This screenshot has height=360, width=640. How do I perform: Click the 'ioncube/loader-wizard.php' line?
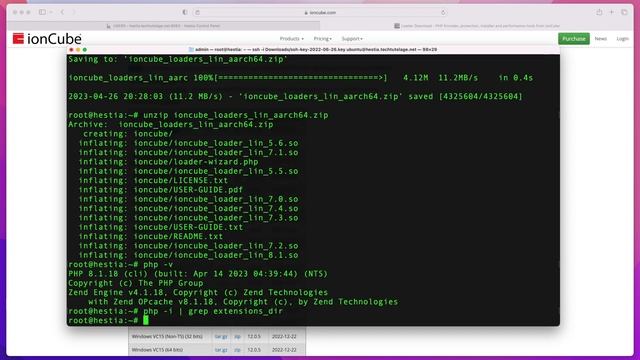(168, 162)
